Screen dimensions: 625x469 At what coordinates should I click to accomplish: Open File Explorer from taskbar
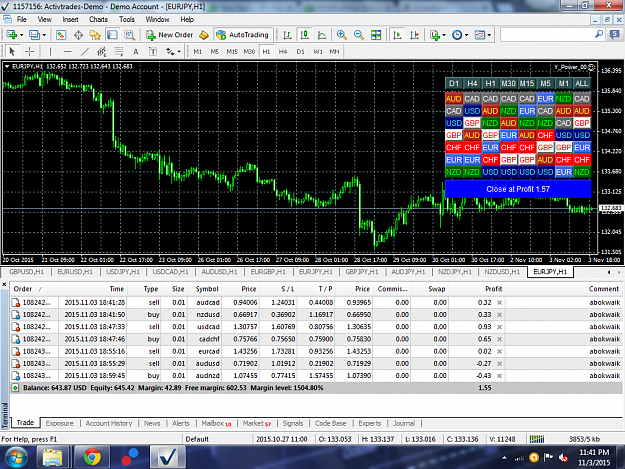(x=53, y=457)
